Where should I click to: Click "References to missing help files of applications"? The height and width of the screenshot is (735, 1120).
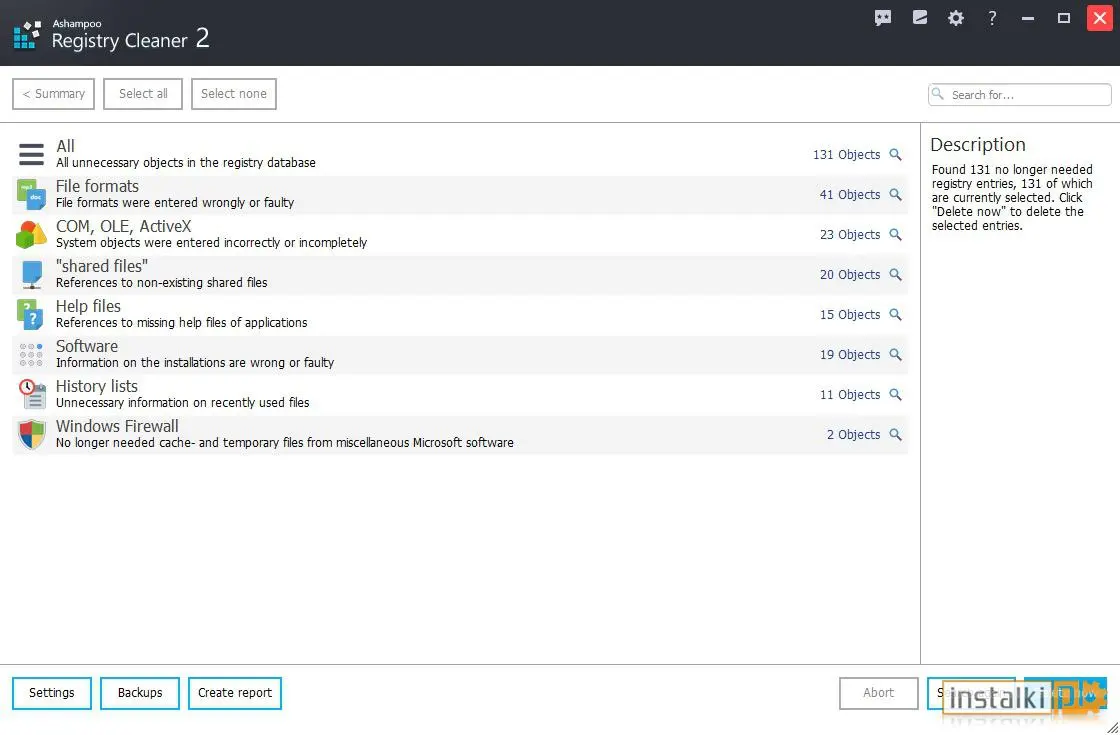tap(181, 323)
